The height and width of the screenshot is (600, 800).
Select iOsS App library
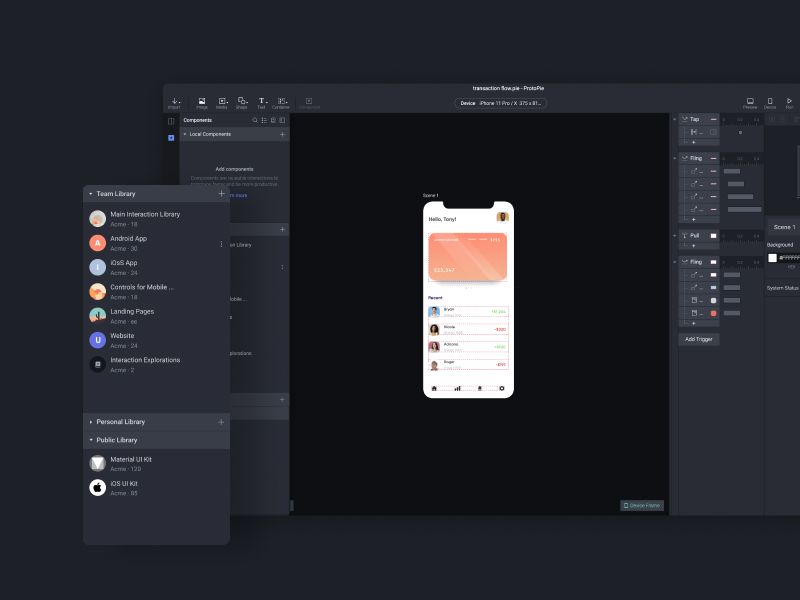point(156,267)
